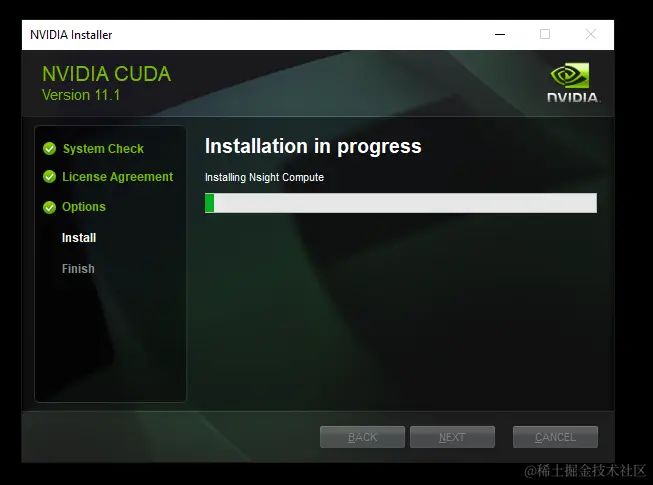Click the "NVIDIA CUDA" title text
The height and width of the screenshot is (485, 653).
click(x=107, y=74)
